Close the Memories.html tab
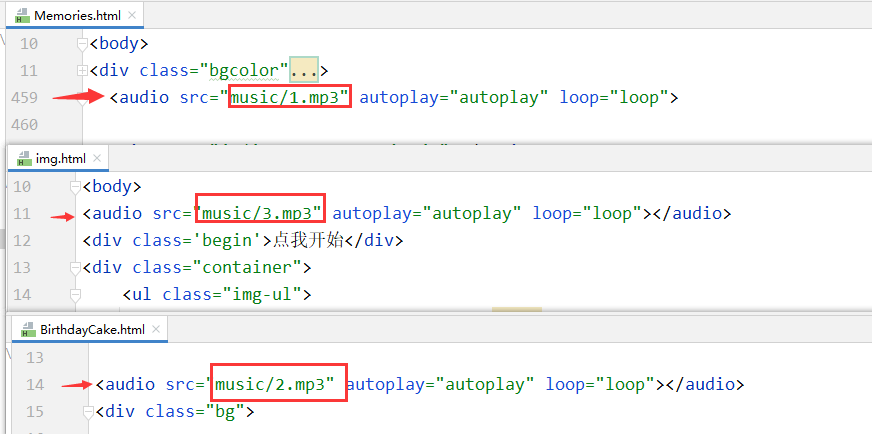This screenshot has height=434, width=872. coord(132,15)
